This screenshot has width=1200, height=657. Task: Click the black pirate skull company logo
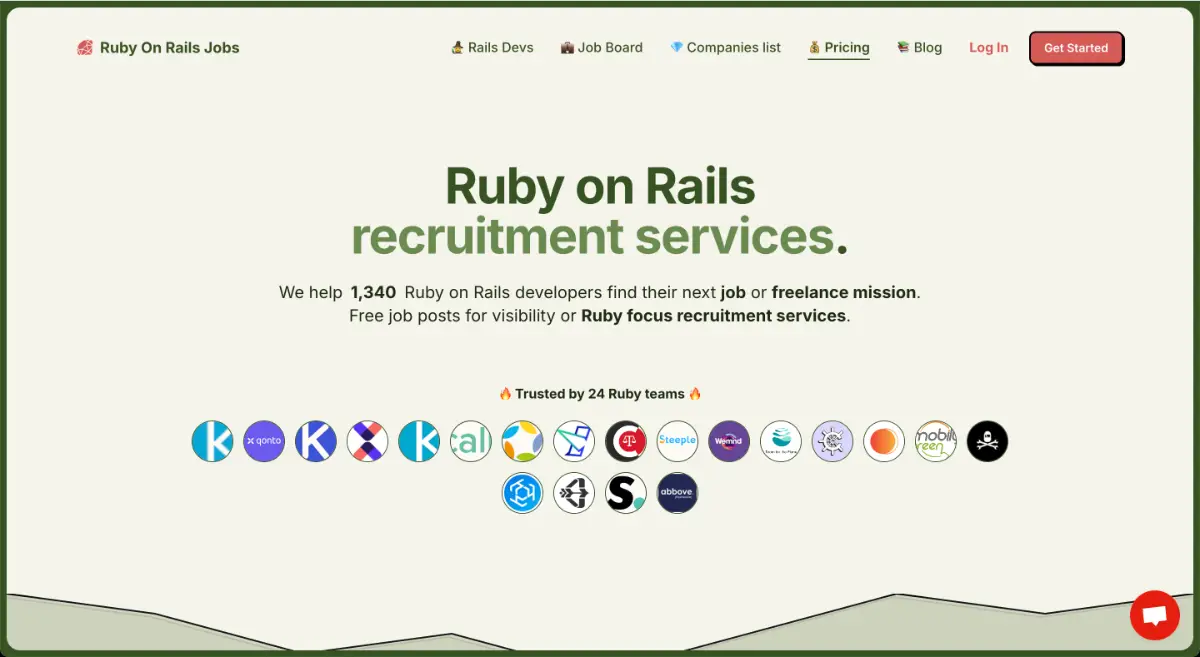987,441
